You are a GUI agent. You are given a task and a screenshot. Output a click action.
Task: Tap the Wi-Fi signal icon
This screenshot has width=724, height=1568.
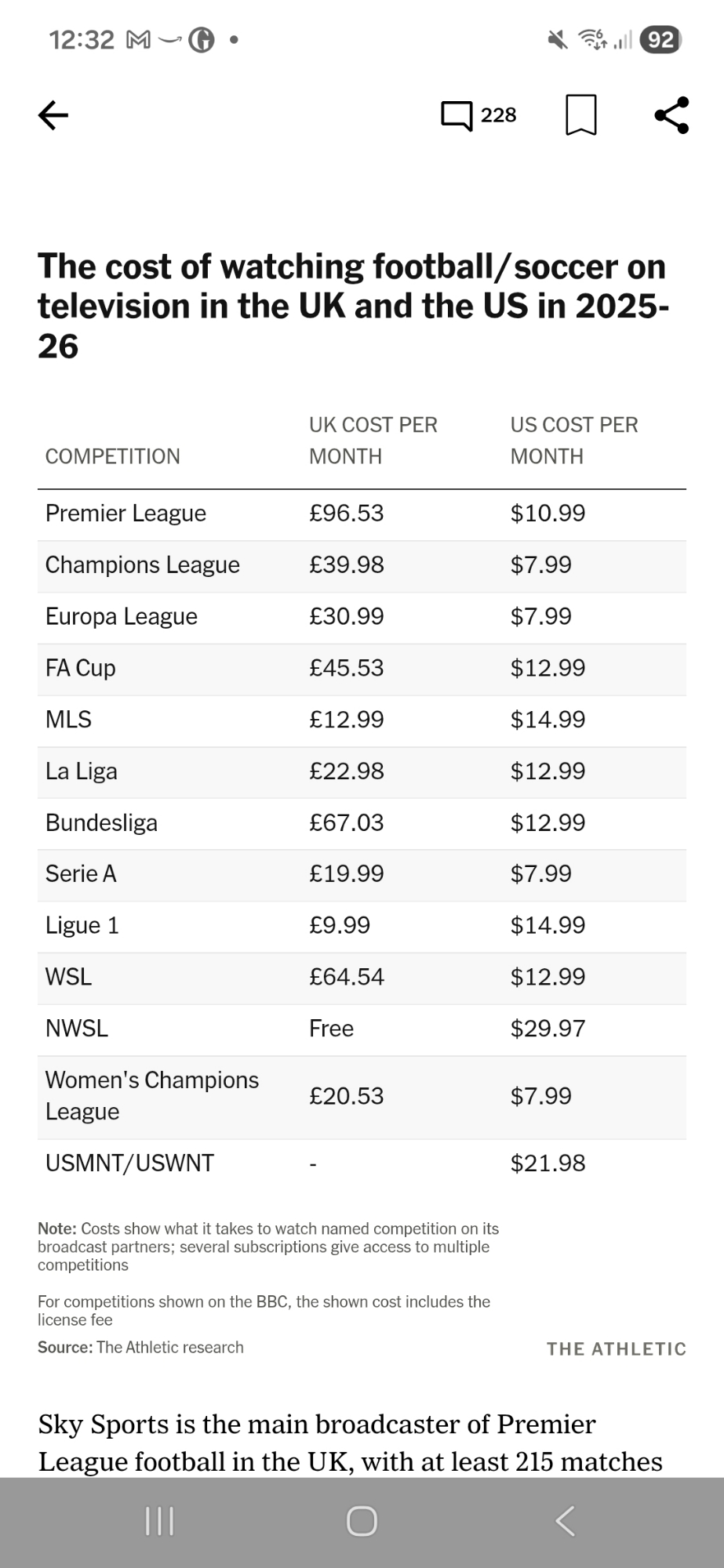(x=592, y=39)
